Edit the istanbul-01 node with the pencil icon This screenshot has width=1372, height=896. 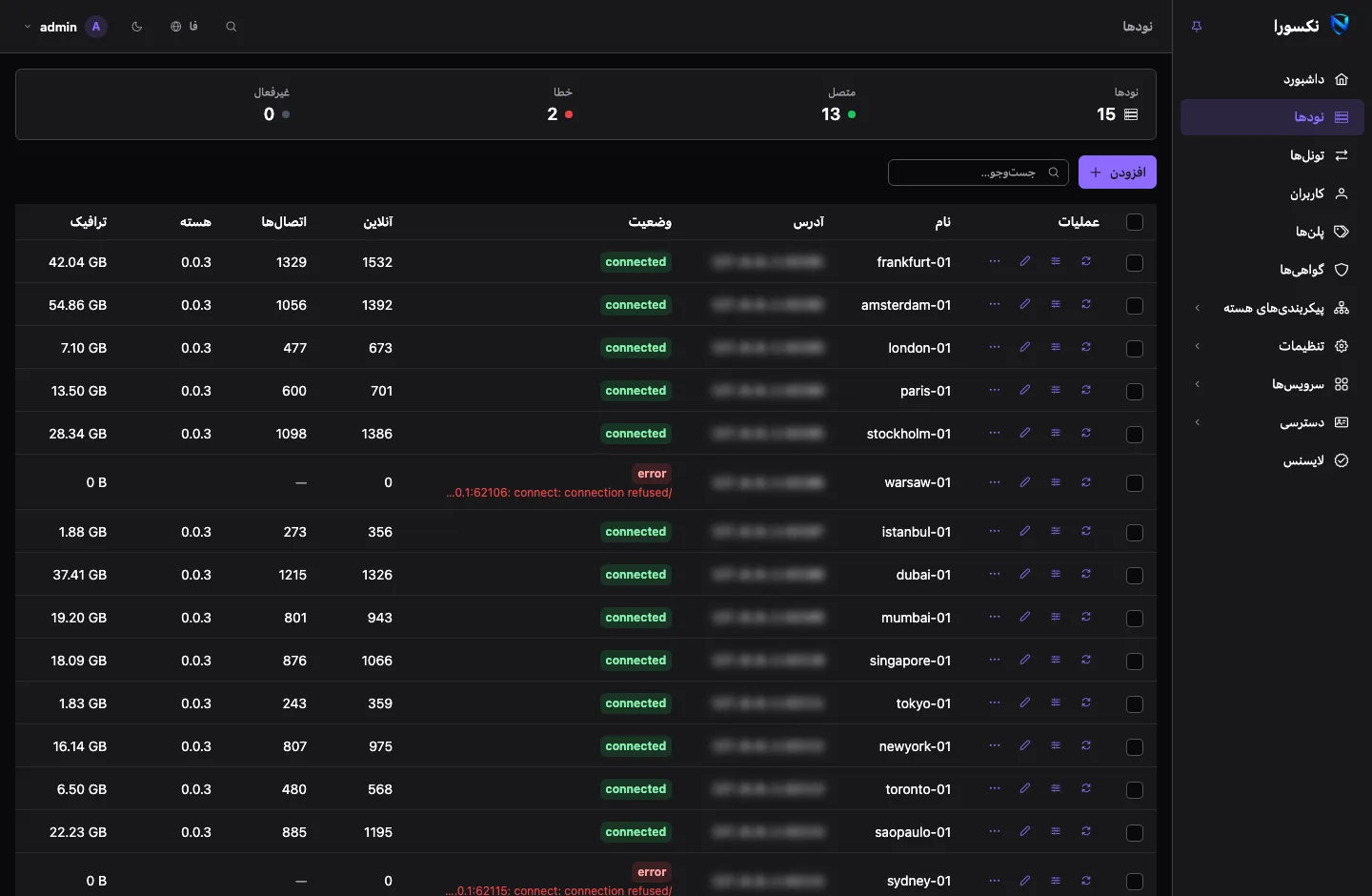(x=1025, y=531)
